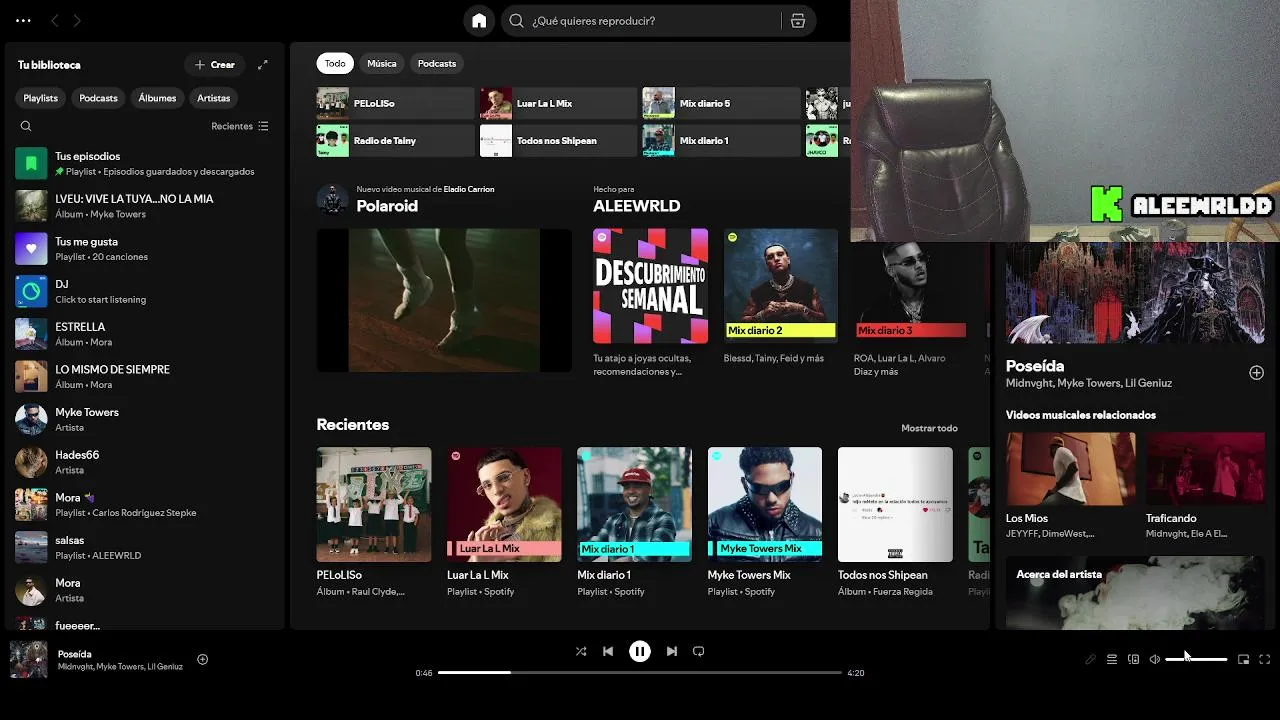Image resolution: width=1280 pixels, height=720 pixels.
Task: Expand library with the arrows icon
Action: point(263,65)
